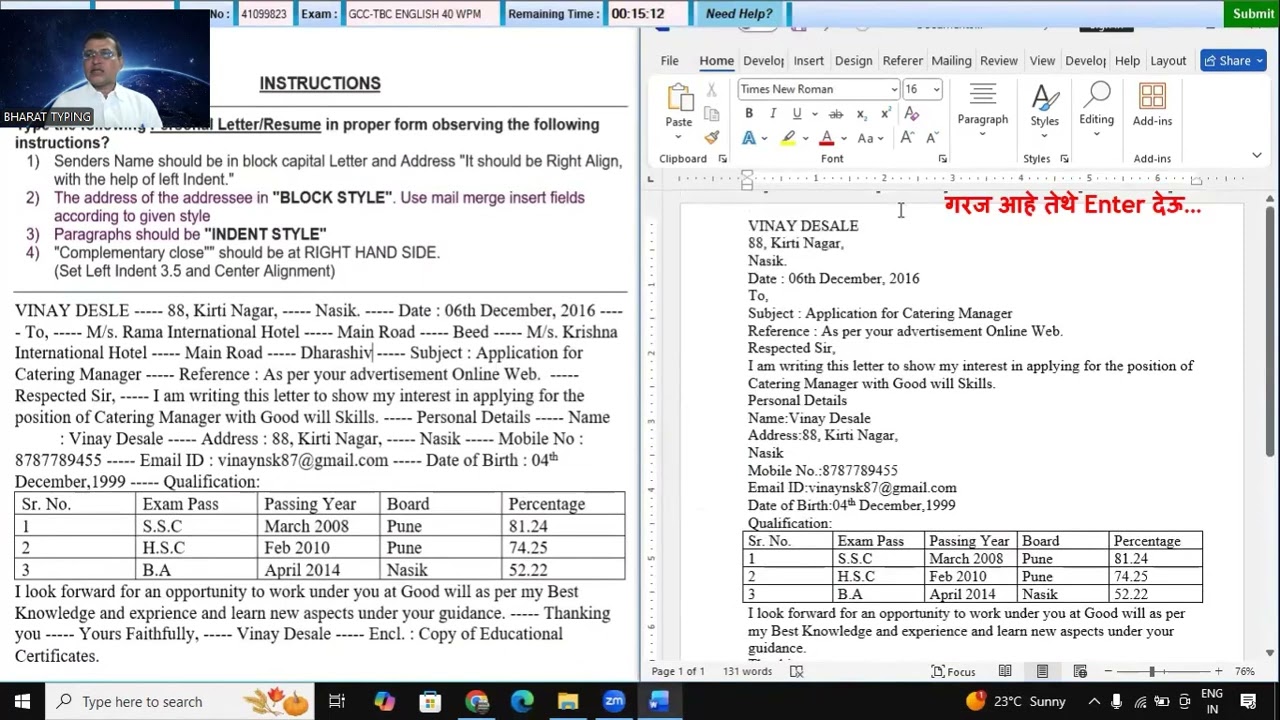Click the Share button in Word
1280x720 pixels.
tap(1233, 61)
